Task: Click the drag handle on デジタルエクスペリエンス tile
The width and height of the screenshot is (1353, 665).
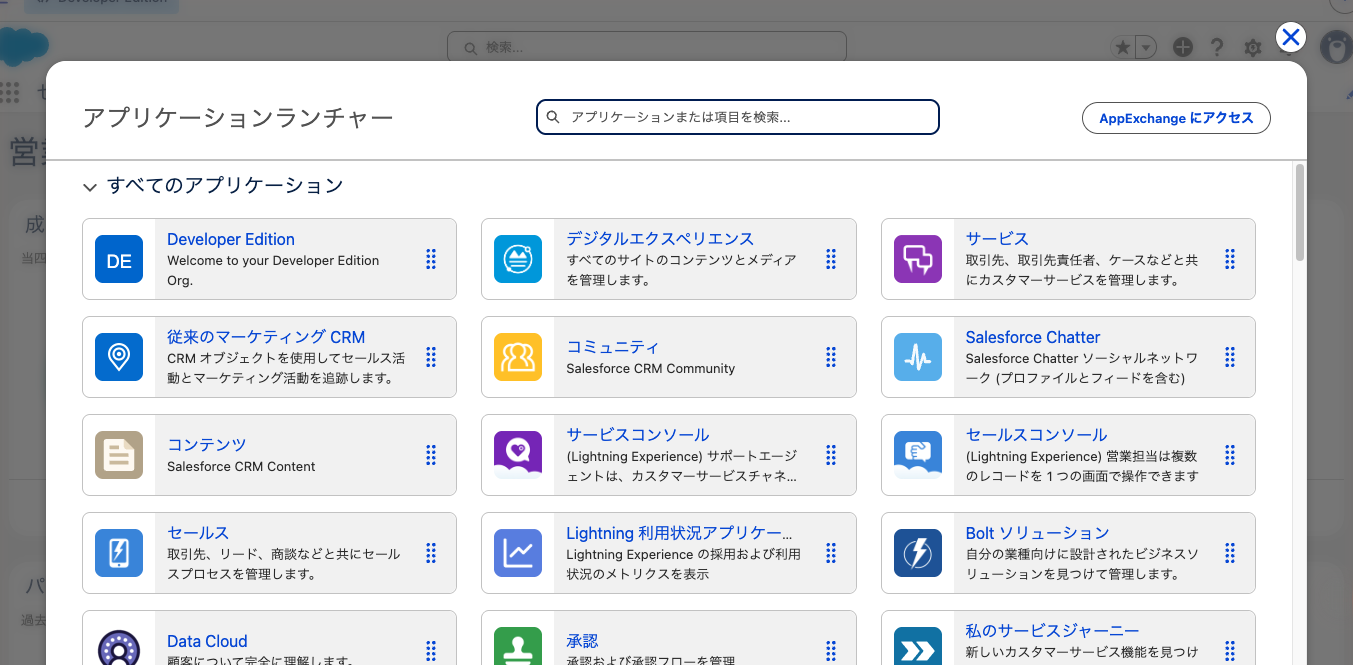Action: (831, 259)
